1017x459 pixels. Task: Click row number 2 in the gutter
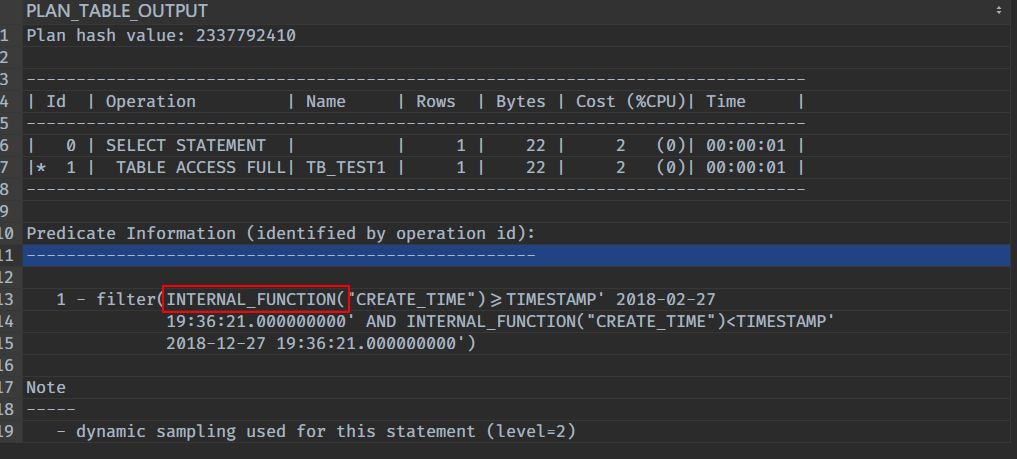click(6, 57)
